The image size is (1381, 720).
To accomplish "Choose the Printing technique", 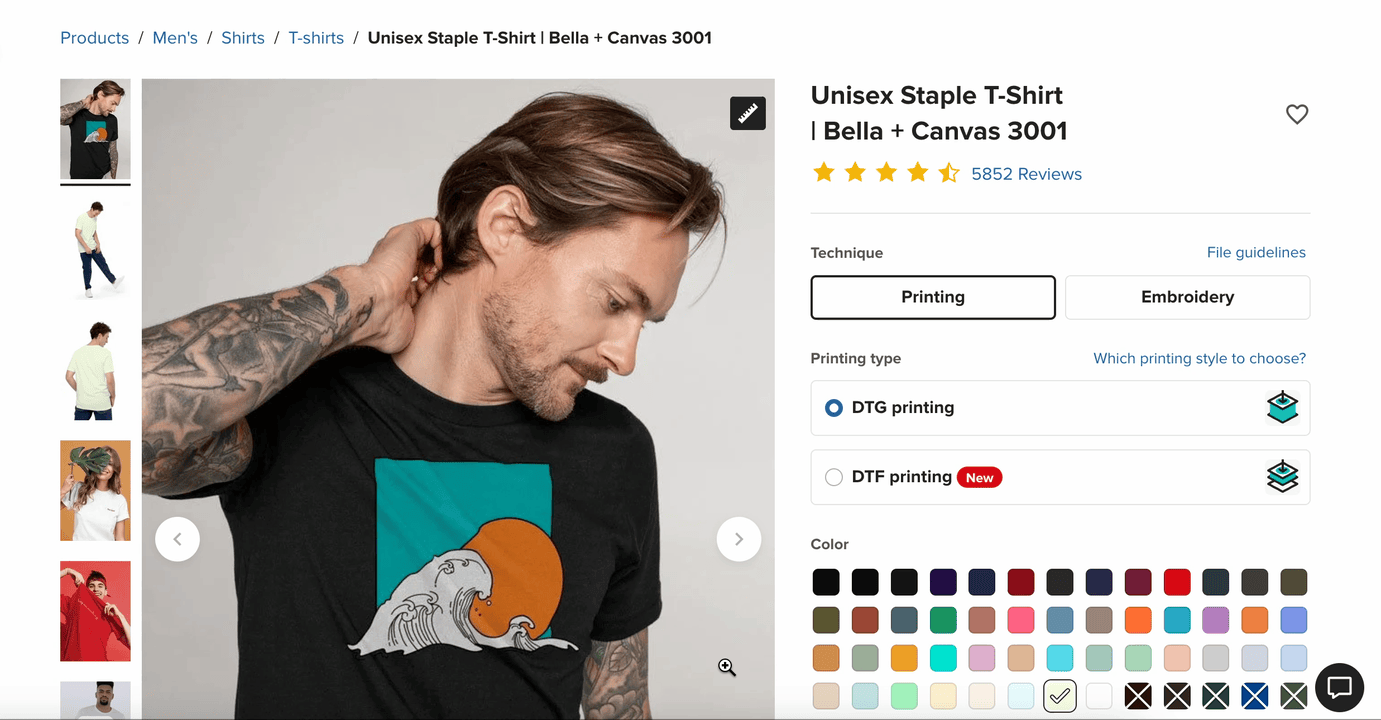I will tap(933, 297).
